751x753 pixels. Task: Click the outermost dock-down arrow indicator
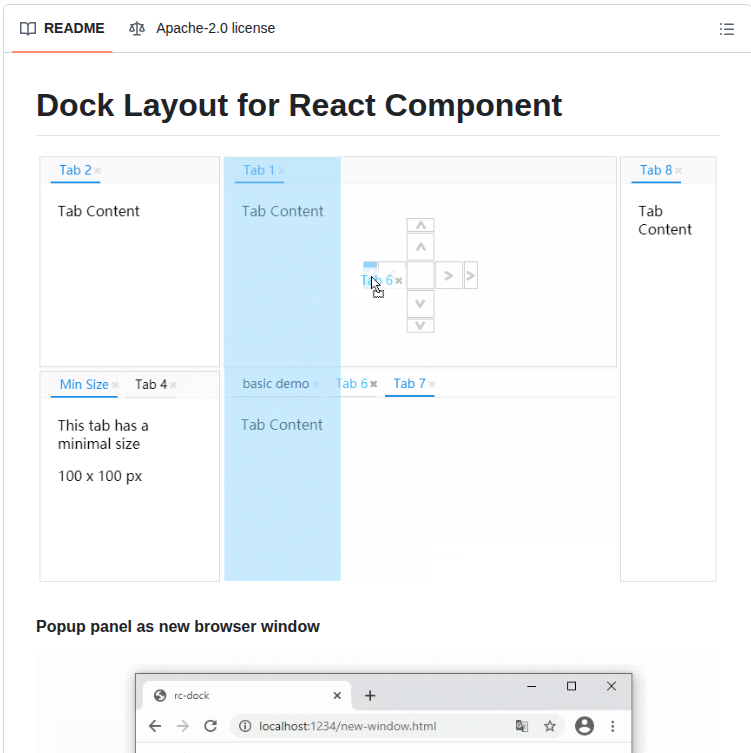tap(421, 325)
